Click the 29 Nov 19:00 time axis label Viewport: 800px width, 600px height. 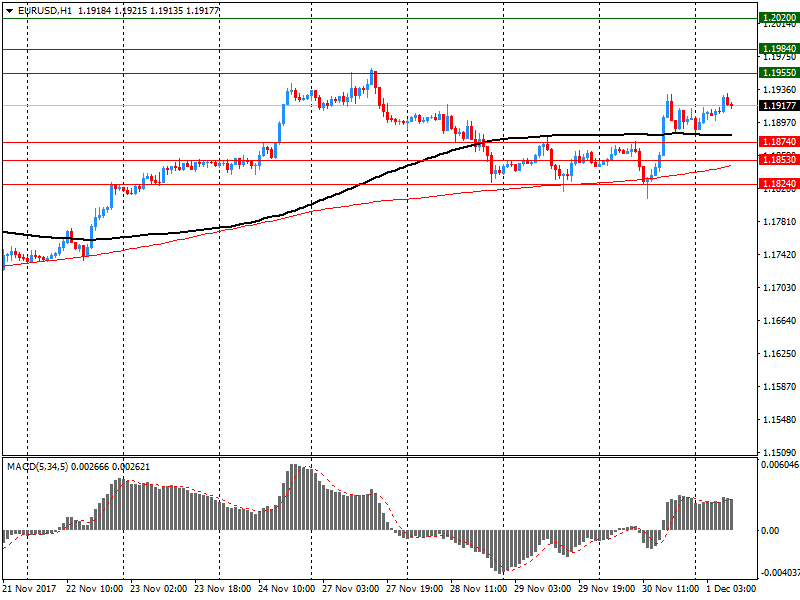607,588
